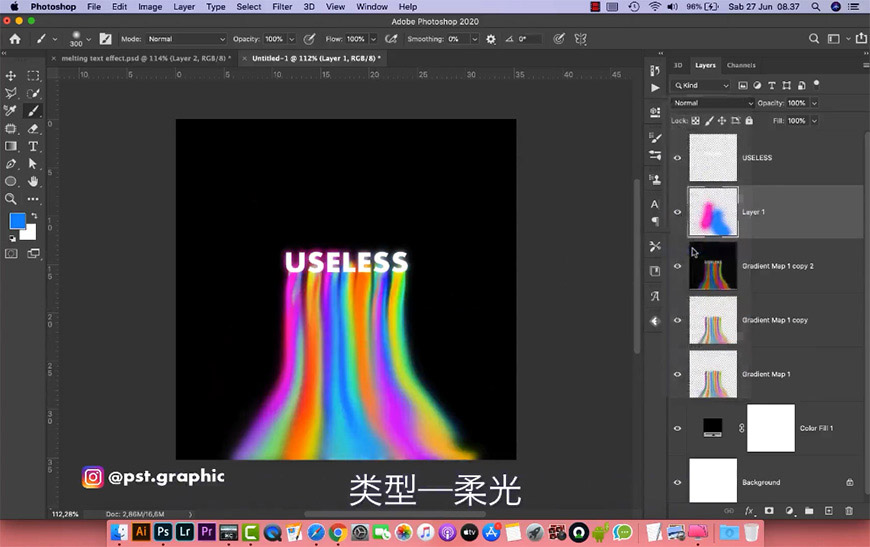Viewport: 870px width, 547px height.
Task: Toggle lock all for layer
Action: coord(749,121)
